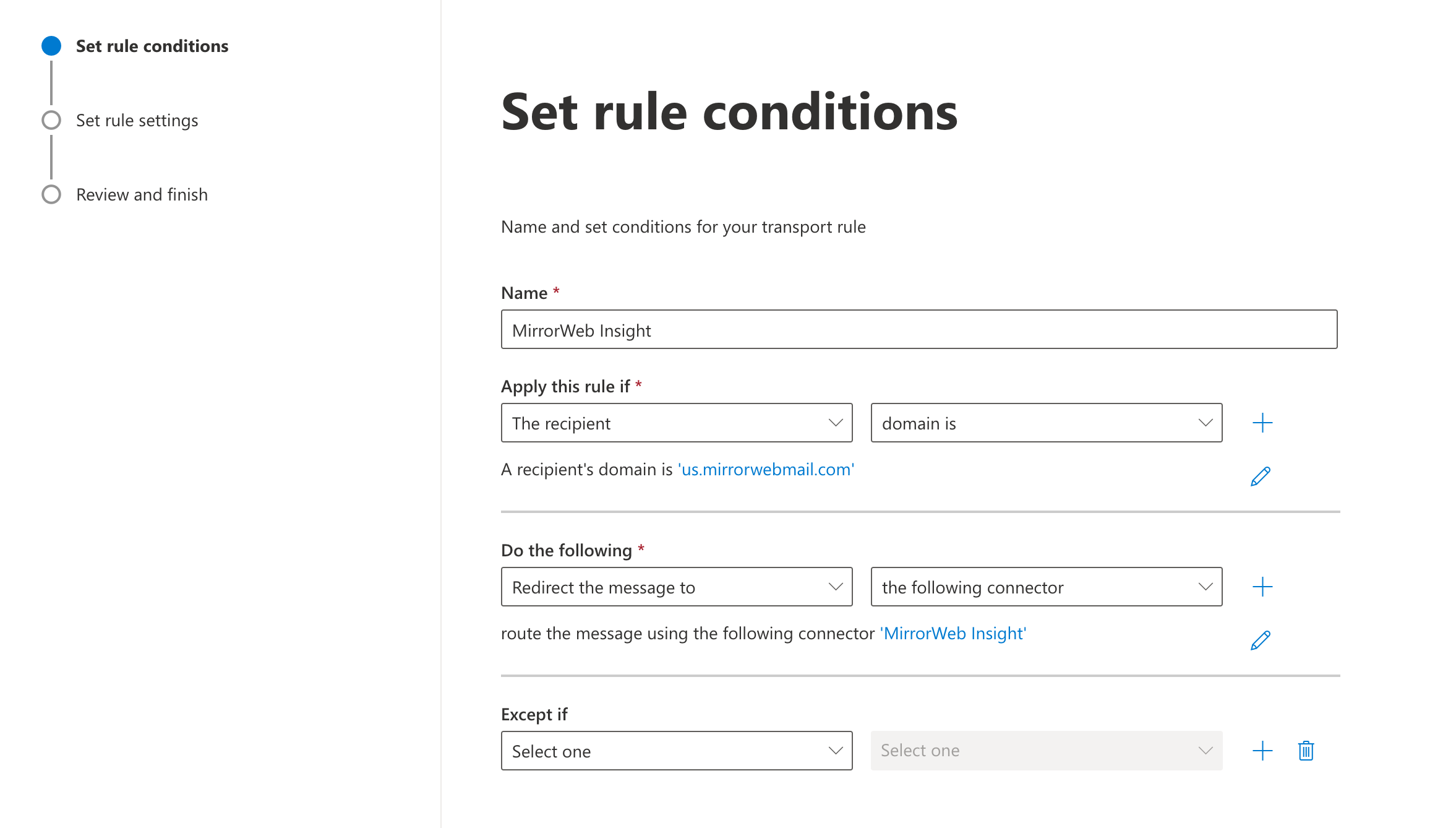
Task: Go to Review and finish step
Action: (142, 195)
